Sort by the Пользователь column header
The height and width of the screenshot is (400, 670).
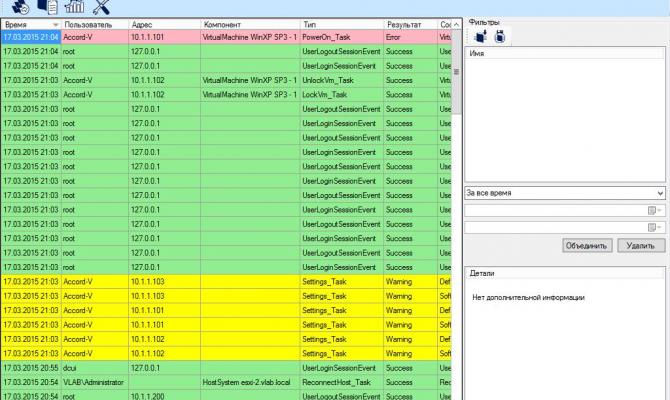(95, 25)
